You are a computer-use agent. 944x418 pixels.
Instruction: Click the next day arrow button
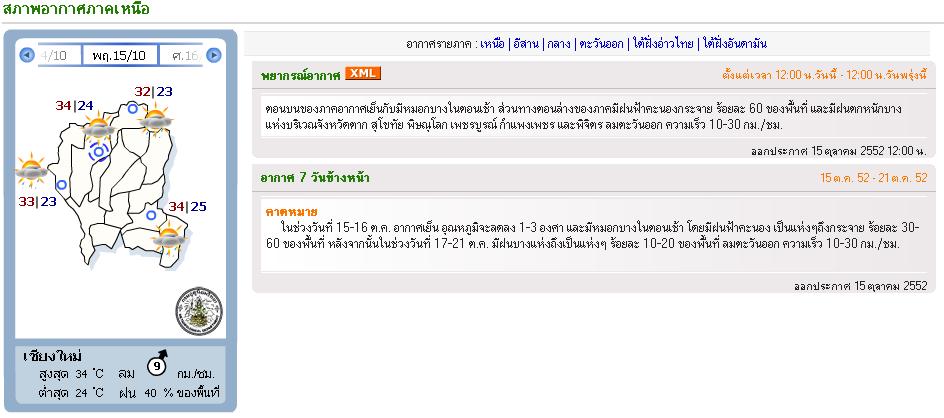point(213,55)
